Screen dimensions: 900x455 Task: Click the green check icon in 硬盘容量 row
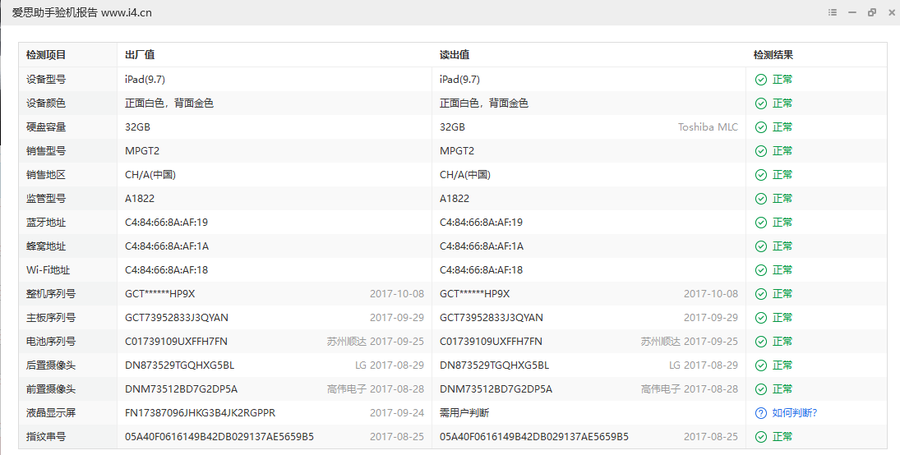click(x=761, y=127)
